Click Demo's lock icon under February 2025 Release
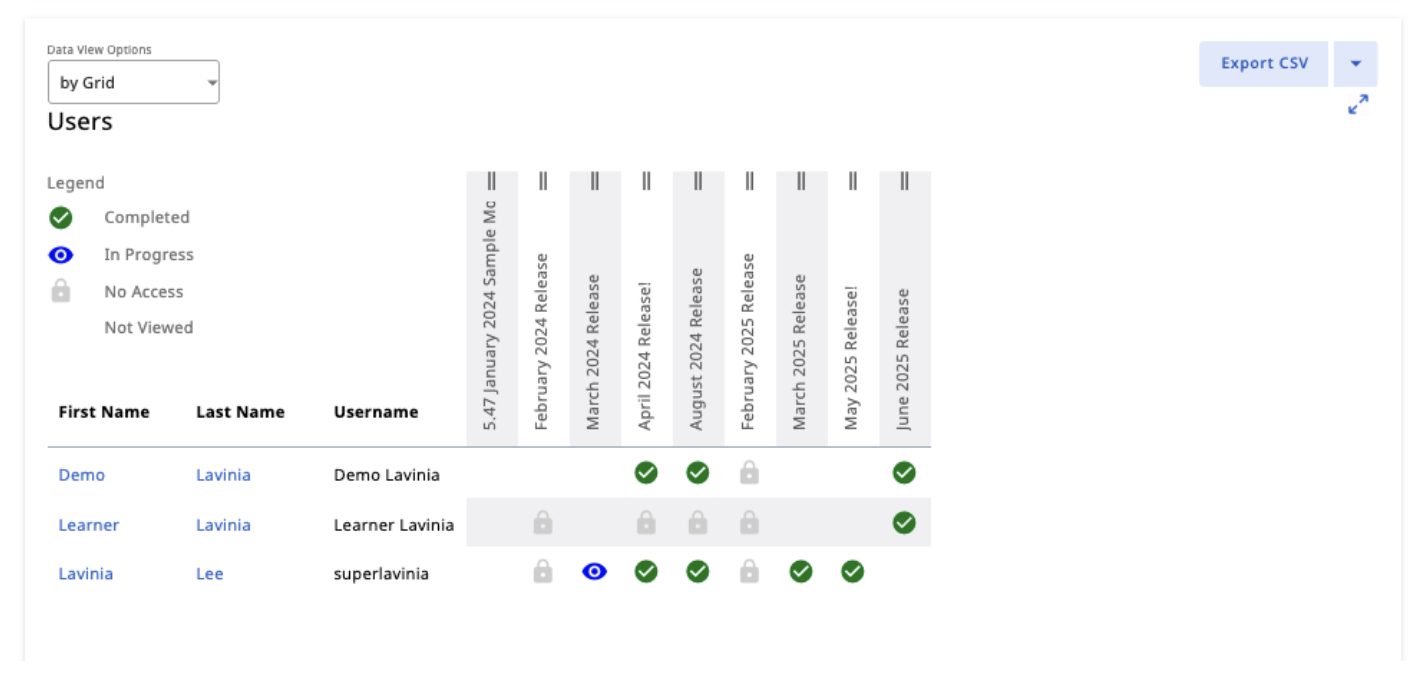The image size is (1424, 686). (749, 473)
